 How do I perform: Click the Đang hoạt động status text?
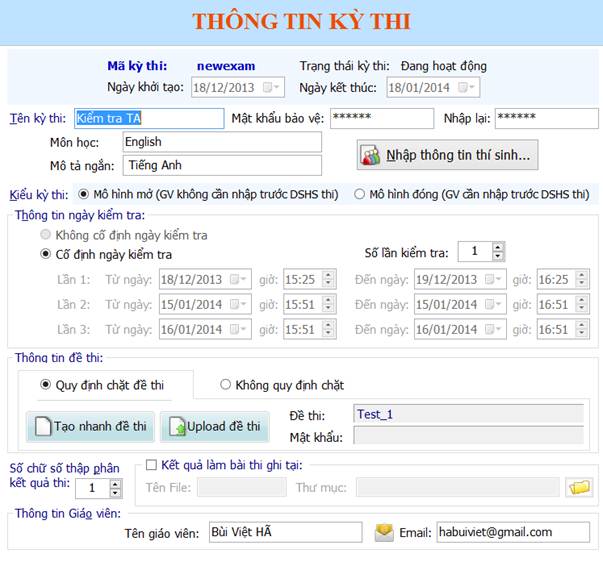coord(444,66)
